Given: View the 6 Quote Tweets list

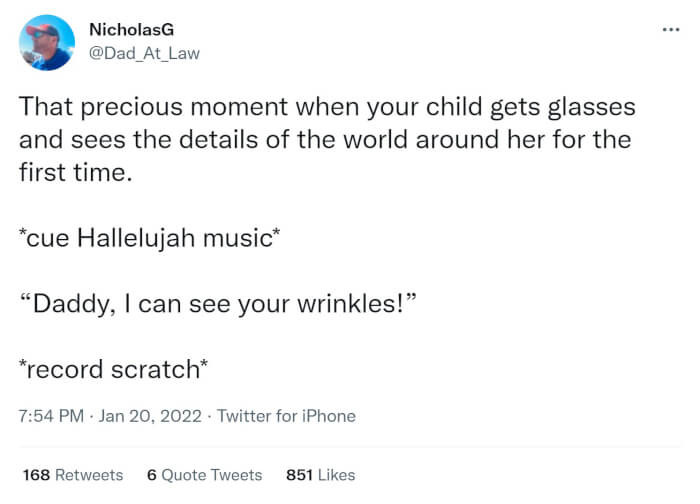Looking at the screenshot, I should [x=204, y=475].
